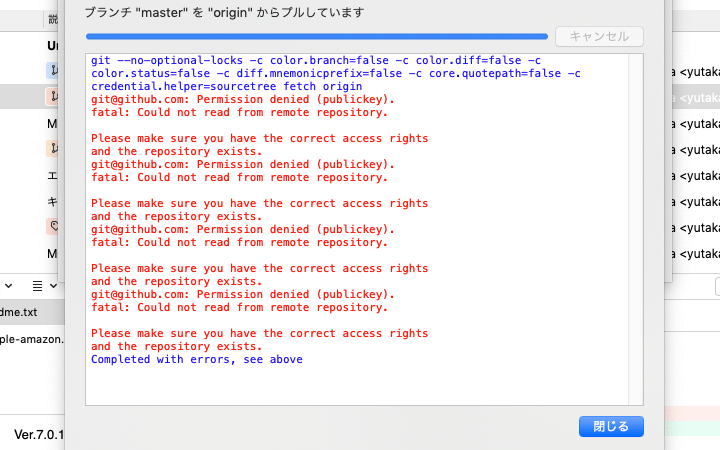The image size is (720, 450).
Task: Click the ple-amazon file entry
Action: click(32, 339)
